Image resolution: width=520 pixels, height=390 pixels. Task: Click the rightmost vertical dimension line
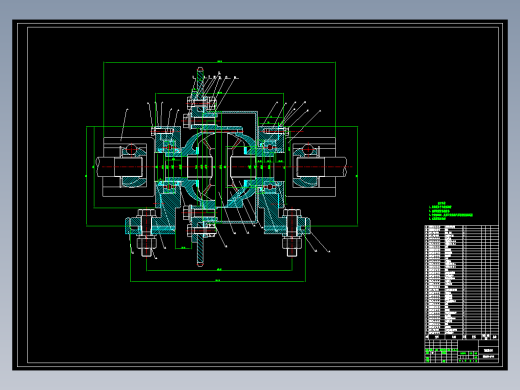(x=358, y=176)
